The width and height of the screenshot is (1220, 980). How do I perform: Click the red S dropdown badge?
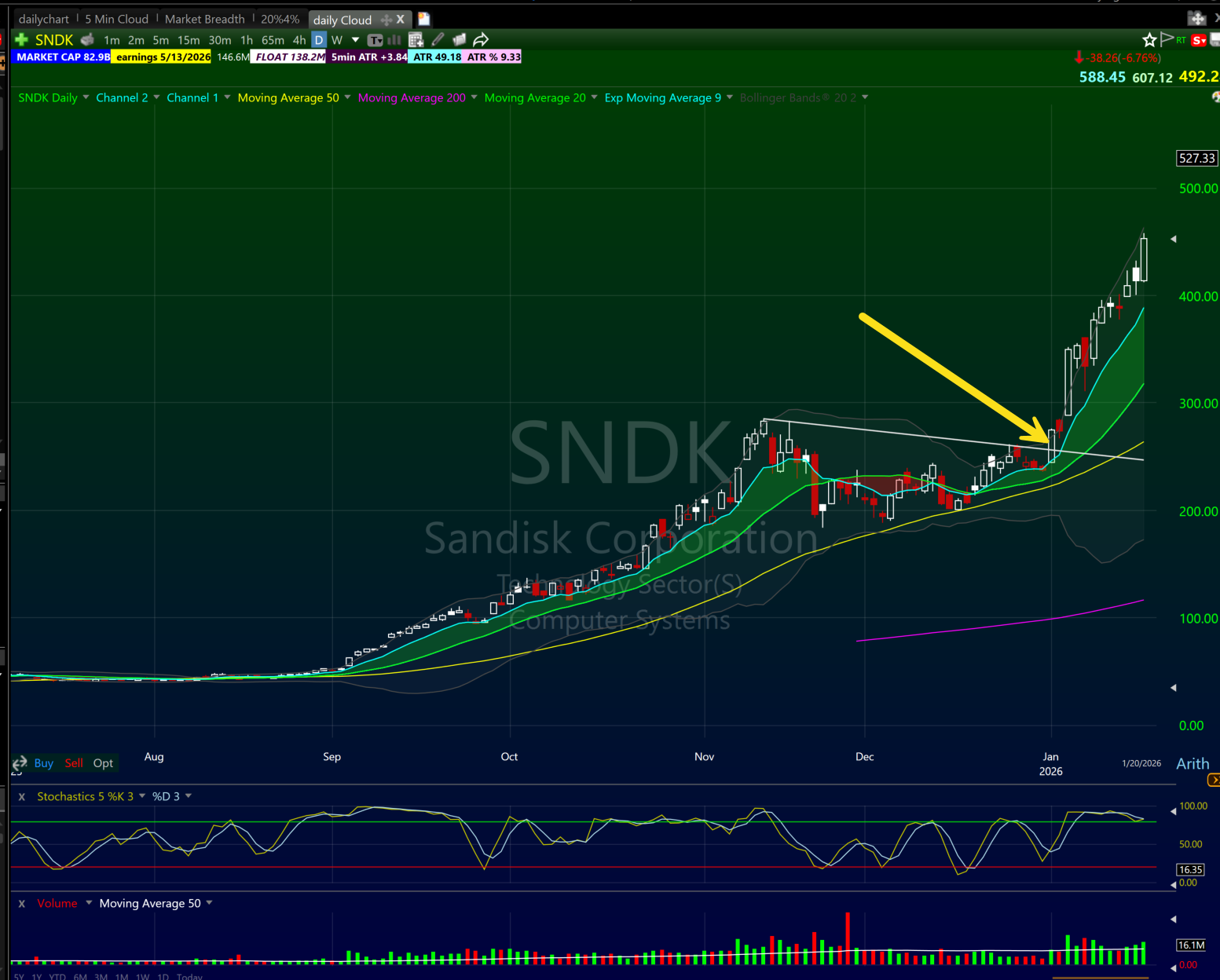1199,40
